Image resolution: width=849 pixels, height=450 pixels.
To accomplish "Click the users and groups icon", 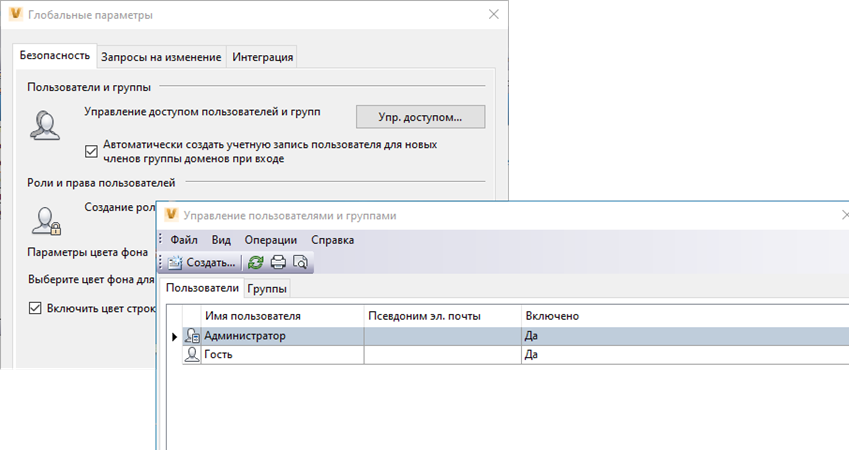I will [x=45, y=126].
